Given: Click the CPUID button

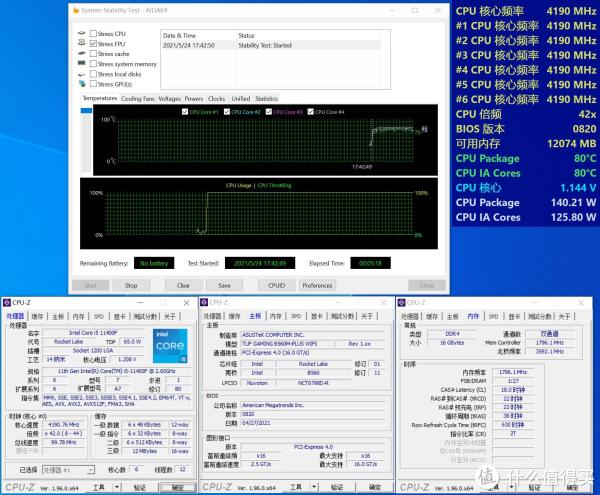Looking at the screenshot, I should tap(277, 285).
